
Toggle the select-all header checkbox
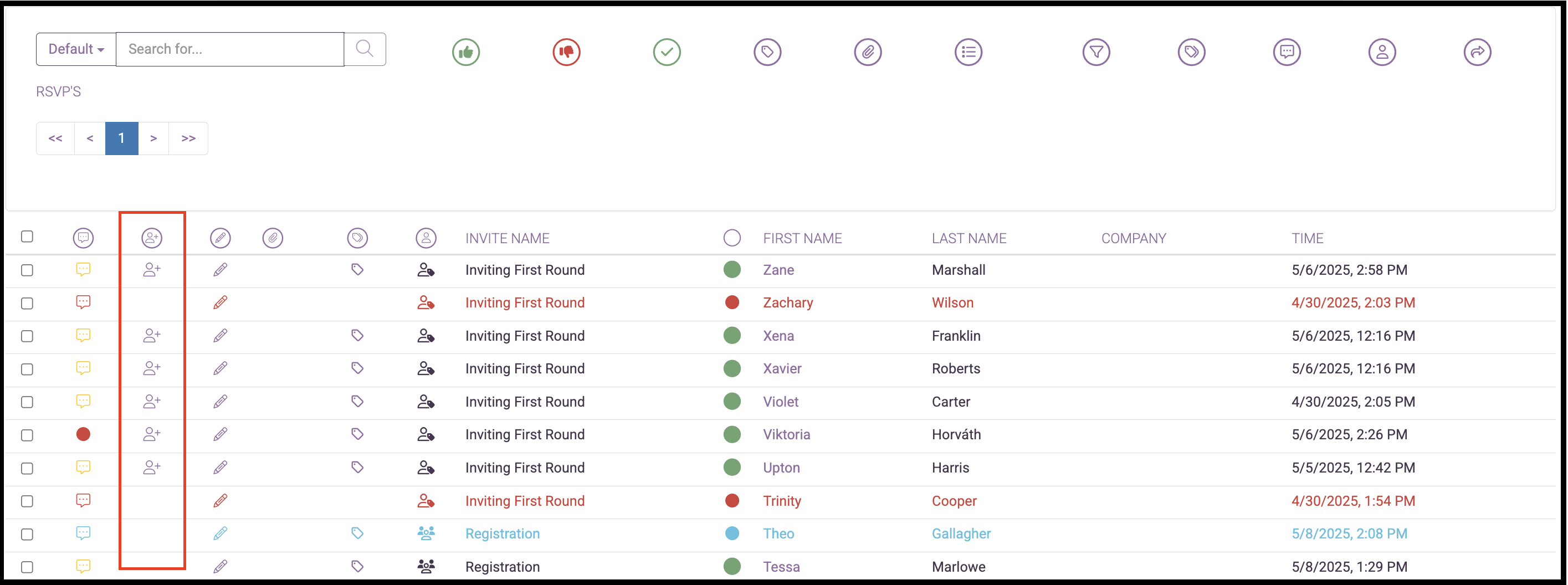pos(27,236)
